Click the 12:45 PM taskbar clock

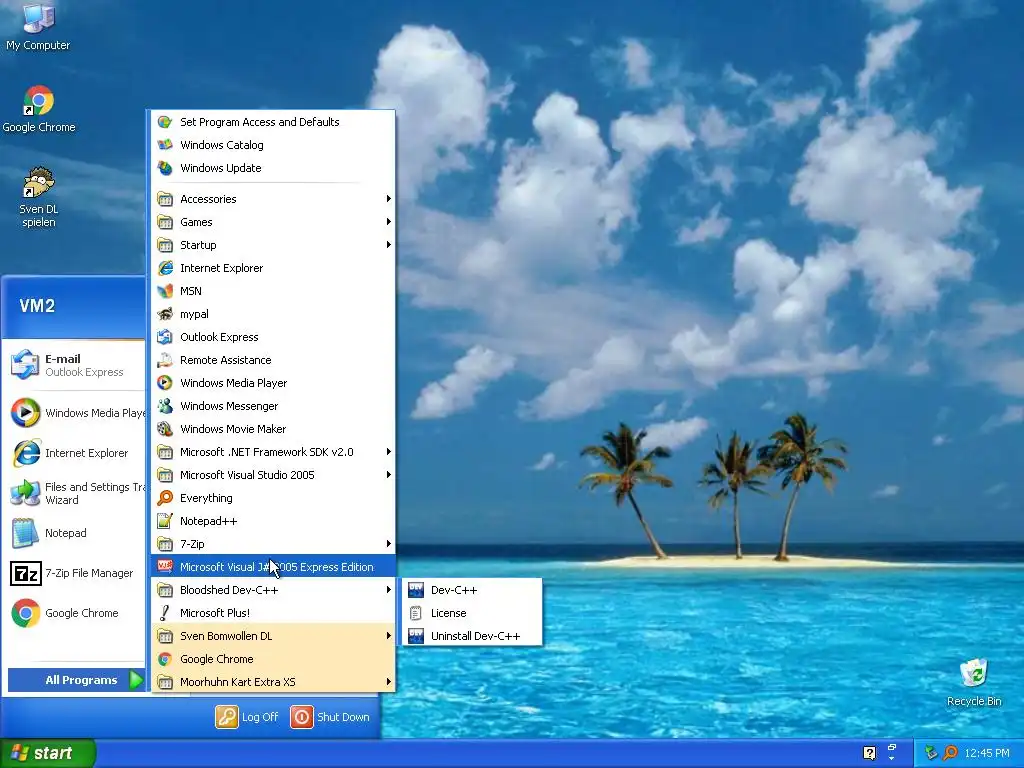987,753
